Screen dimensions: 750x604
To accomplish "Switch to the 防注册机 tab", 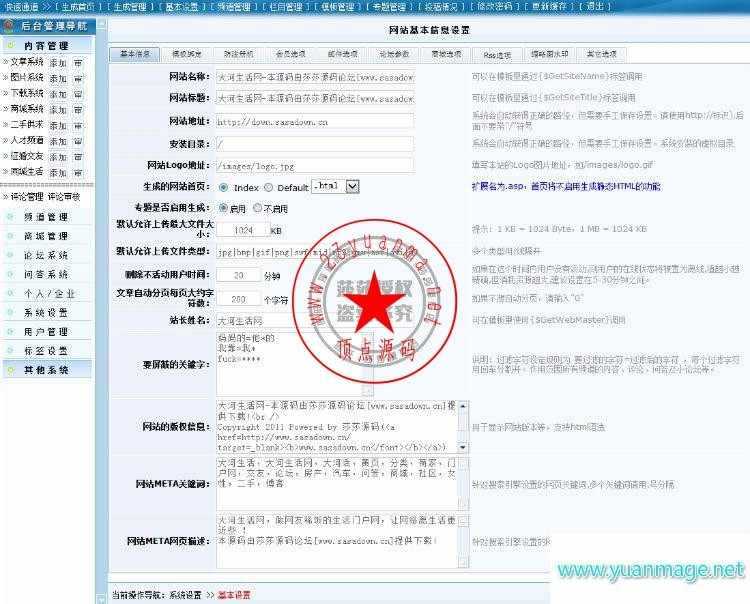I will click(x=239, y=55).
